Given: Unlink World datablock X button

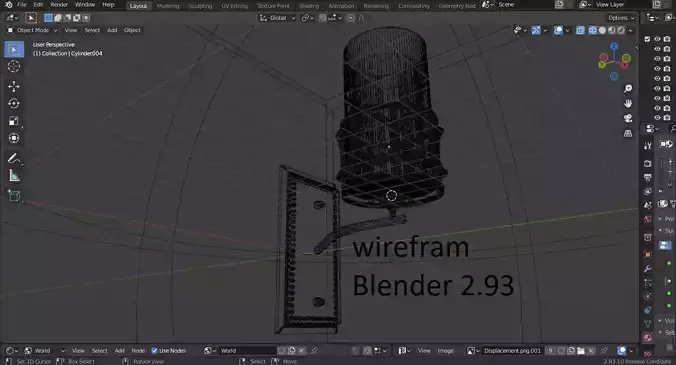Looking at the screenshot, I should pos(301,351).
